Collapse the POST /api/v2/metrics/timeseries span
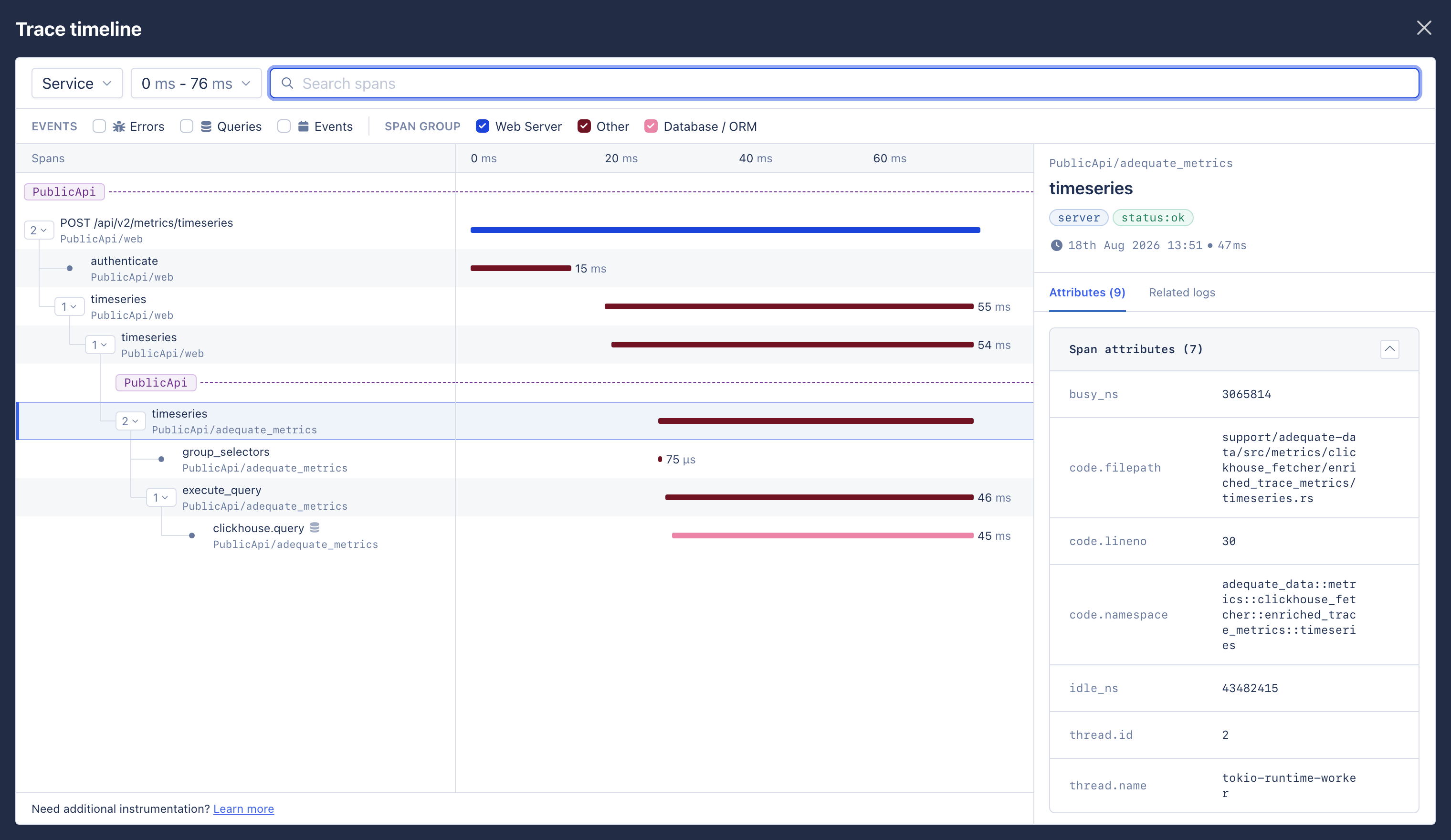 pyautogui.click(x=39, y=231)
